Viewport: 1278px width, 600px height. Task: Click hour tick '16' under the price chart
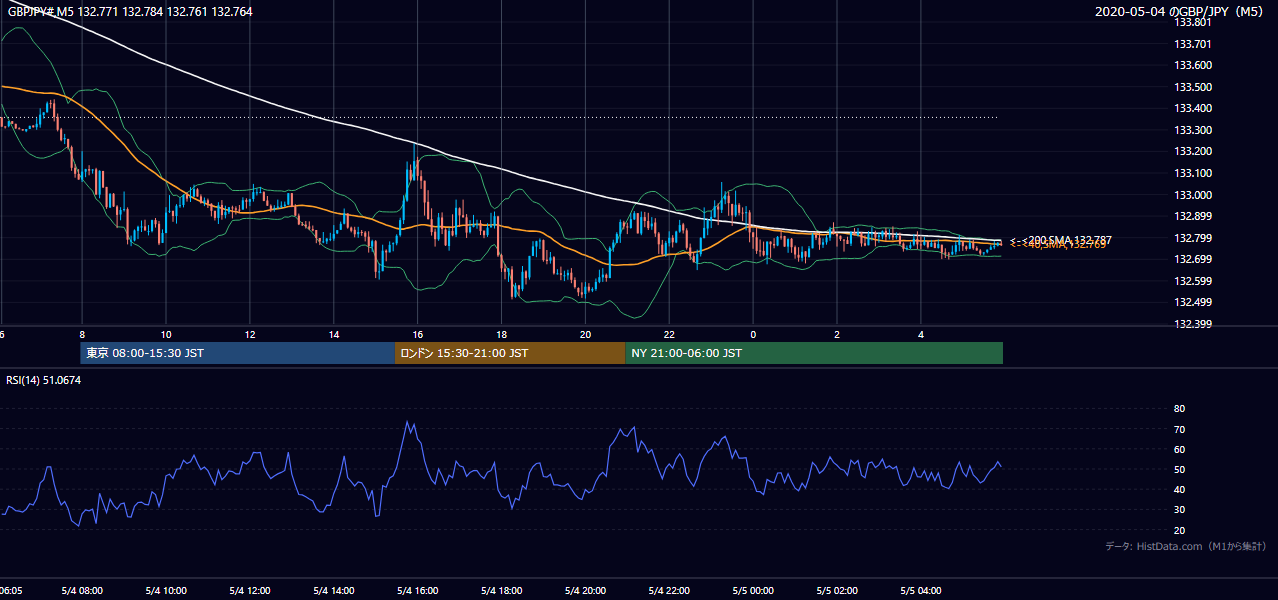(418, 334)
